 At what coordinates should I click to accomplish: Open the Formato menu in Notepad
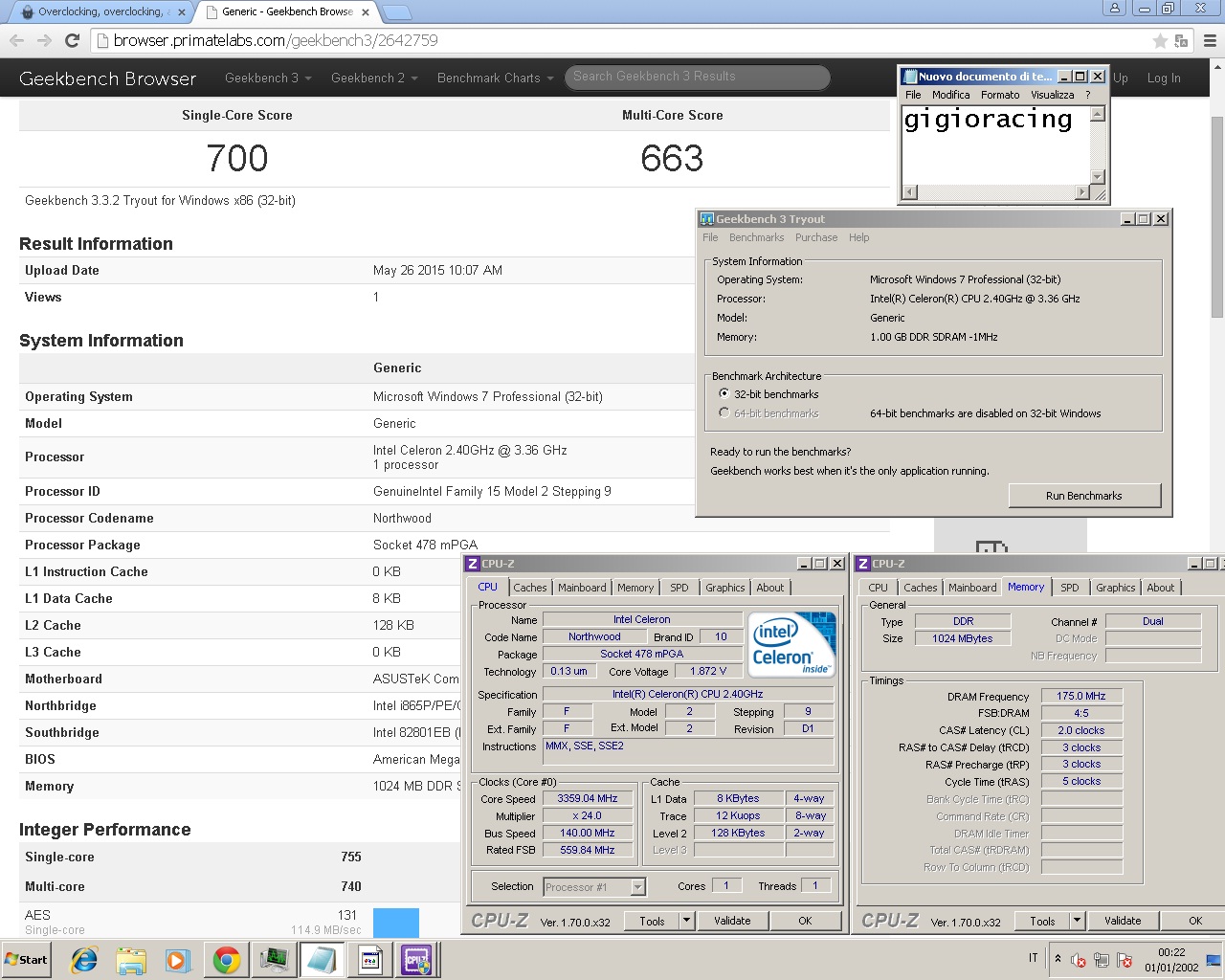pyautogui.click(x=1000, y=95)
